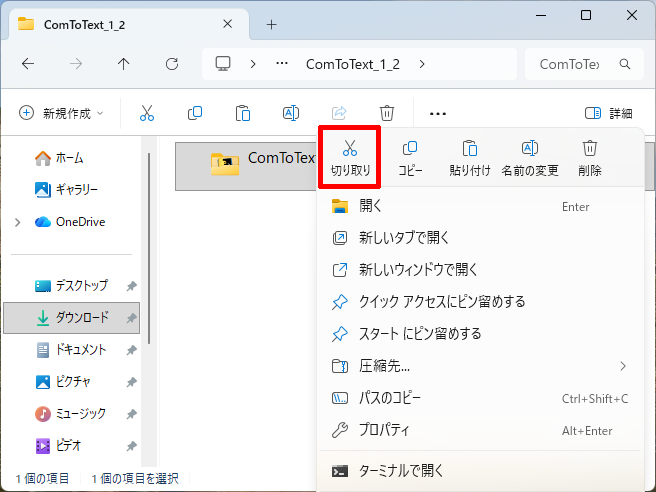Click the 貼り付け (Paste) icon in context menu

tap(469, 157)
